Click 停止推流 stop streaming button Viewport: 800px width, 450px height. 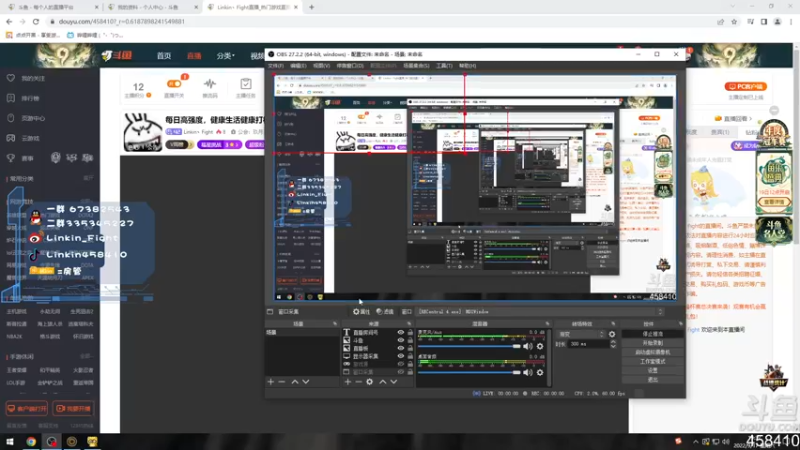click(653, 334)
